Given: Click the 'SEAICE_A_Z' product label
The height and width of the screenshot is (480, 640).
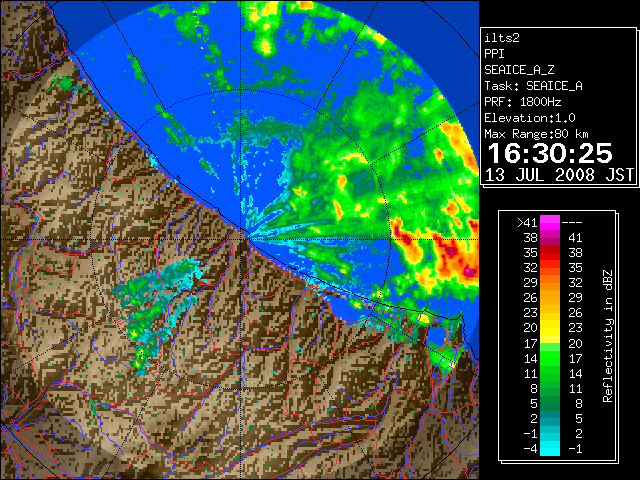Looking at the screenshot, I should (519, 70).
